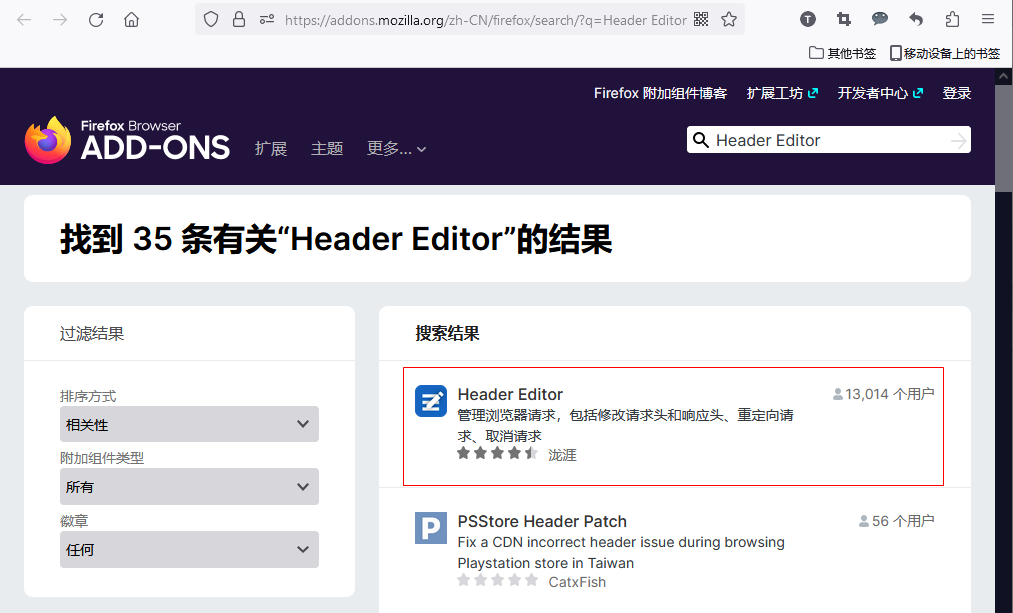Open the Header Editor result title
The image size is (1013, 613).
510,394
